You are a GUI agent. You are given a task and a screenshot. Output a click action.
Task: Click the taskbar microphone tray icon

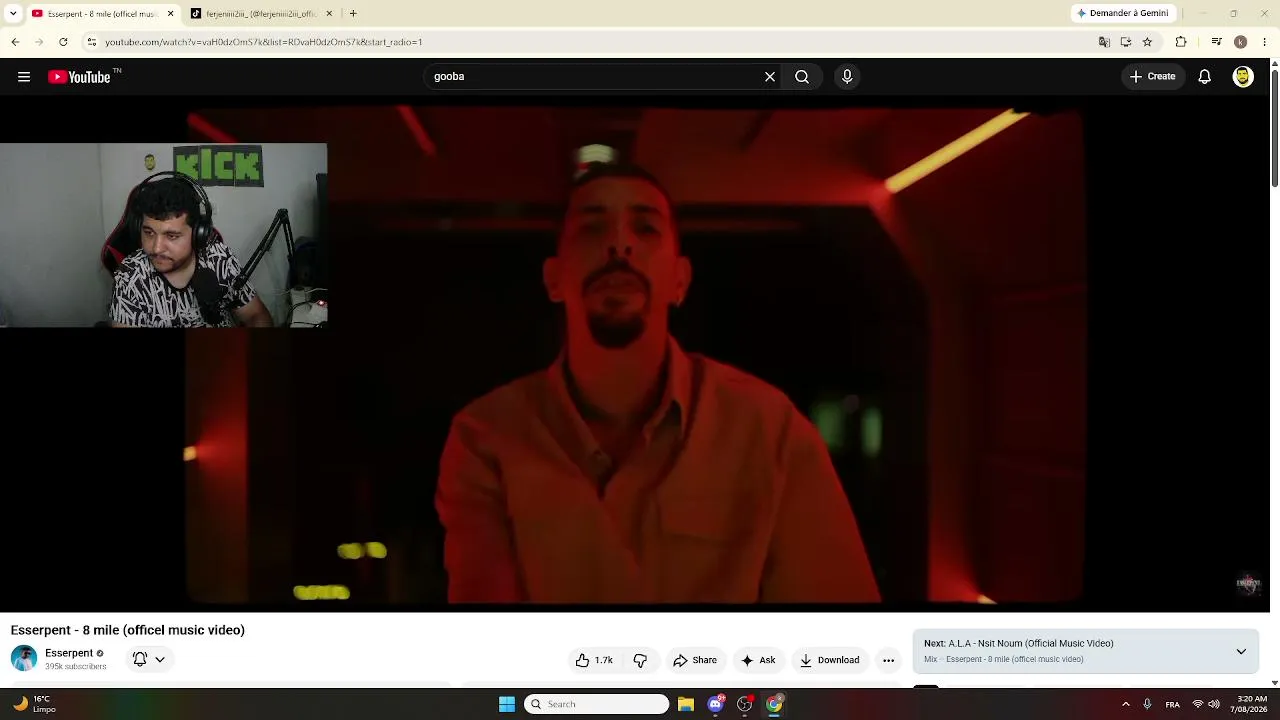point(1147,704)
